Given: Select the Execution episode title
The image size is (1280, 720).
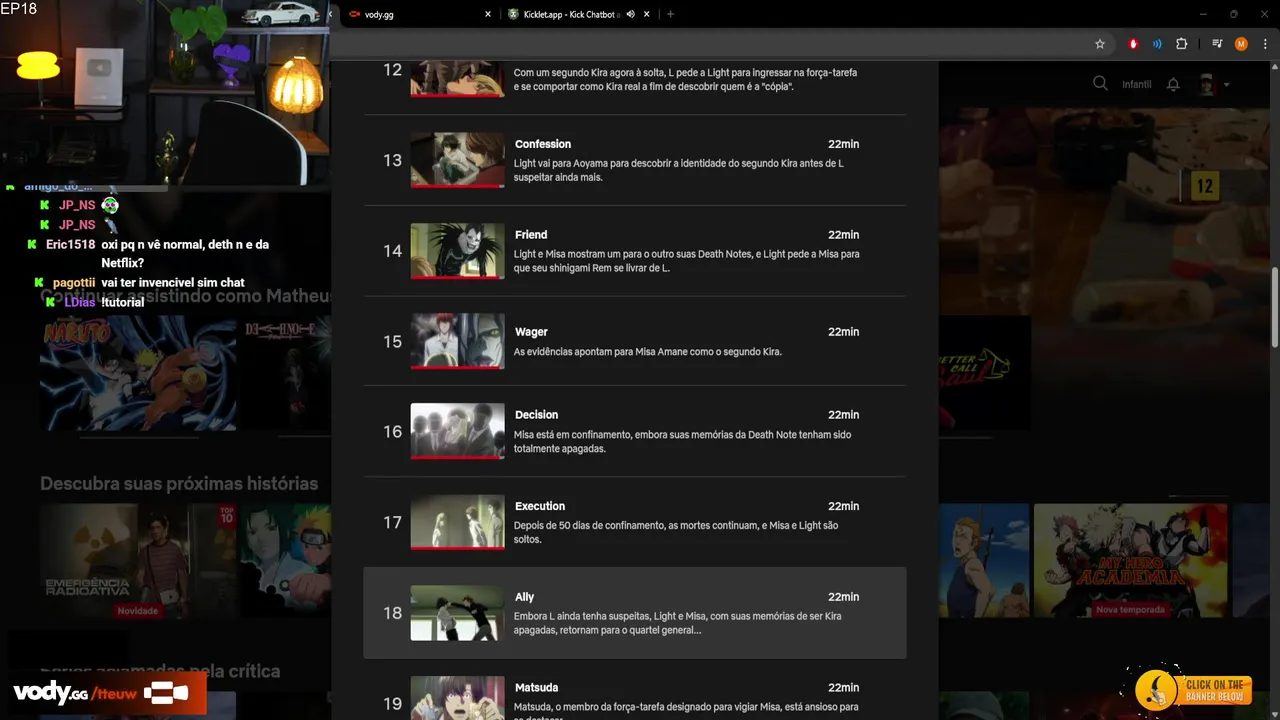Looking at the screenshot, I should (x=540, y=506).
